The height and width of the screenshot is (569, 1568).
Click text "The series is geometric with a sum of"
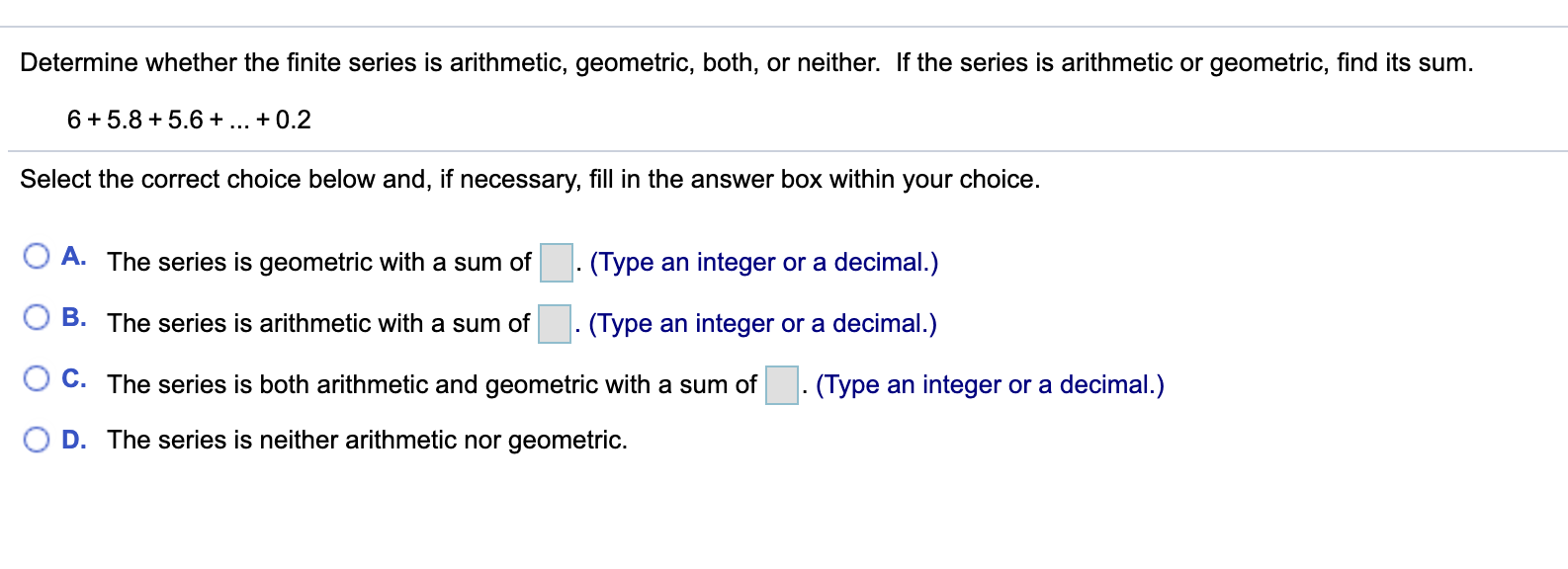point(318,263)
